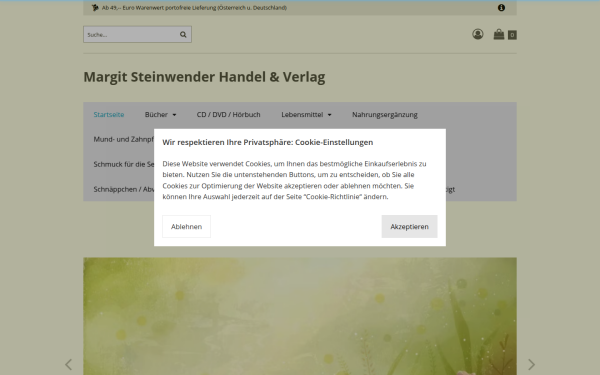Open the user account icon
Viewport: 600px width, 375px height.
478,34
